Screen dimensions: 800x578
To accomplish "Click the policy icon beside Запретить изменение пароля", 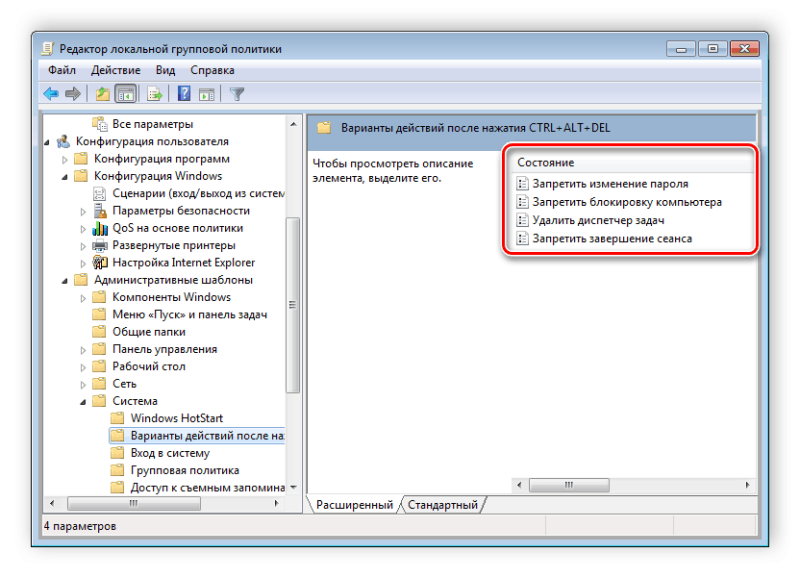I will [522, 183].
